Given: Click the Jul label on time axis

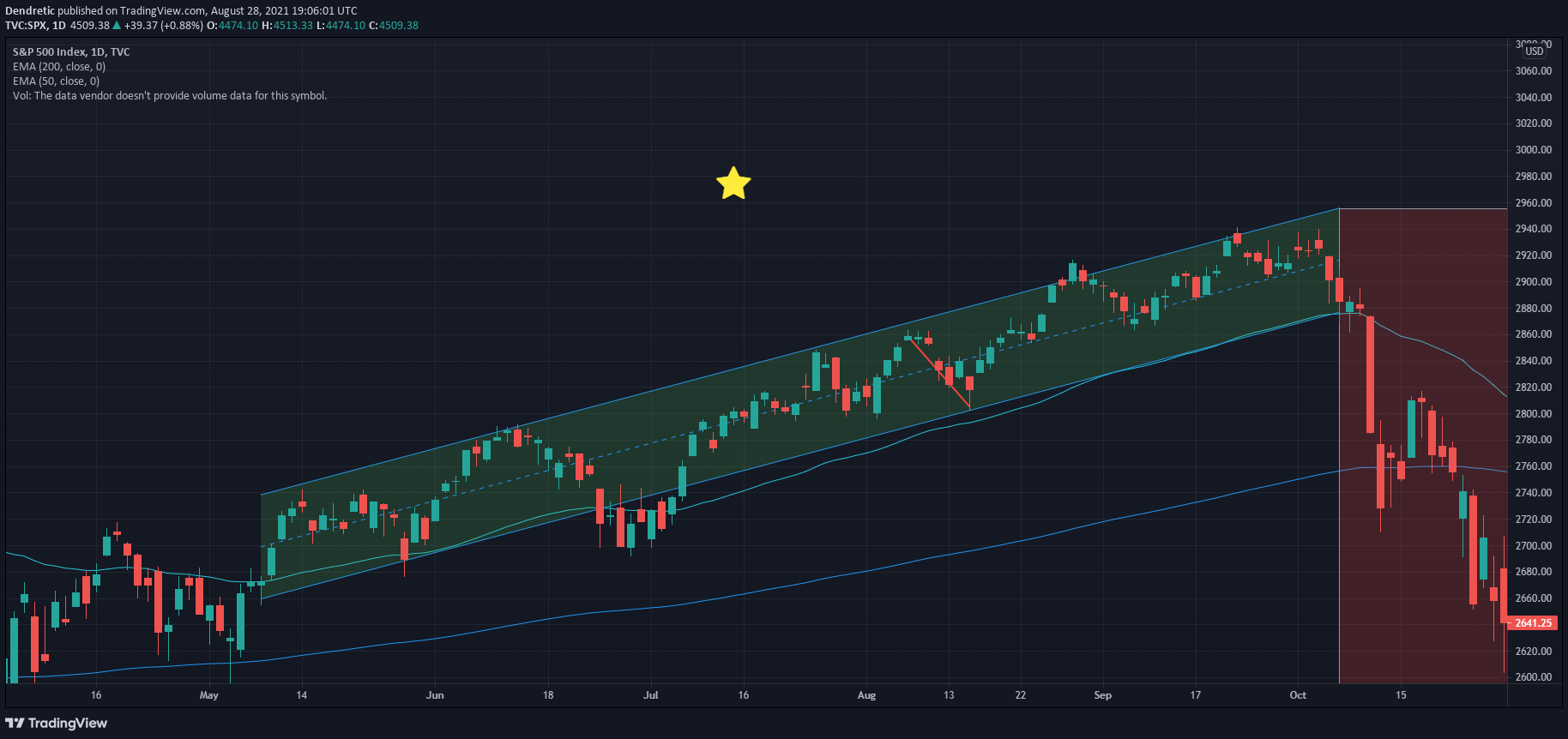Looking at the screenshot, I should pyautogui.click(x=651, y=695).
